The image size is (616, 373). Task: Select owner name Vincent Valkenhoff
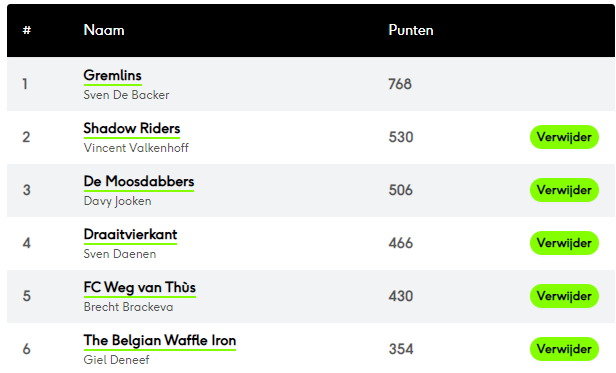click(x=136, y=148)
